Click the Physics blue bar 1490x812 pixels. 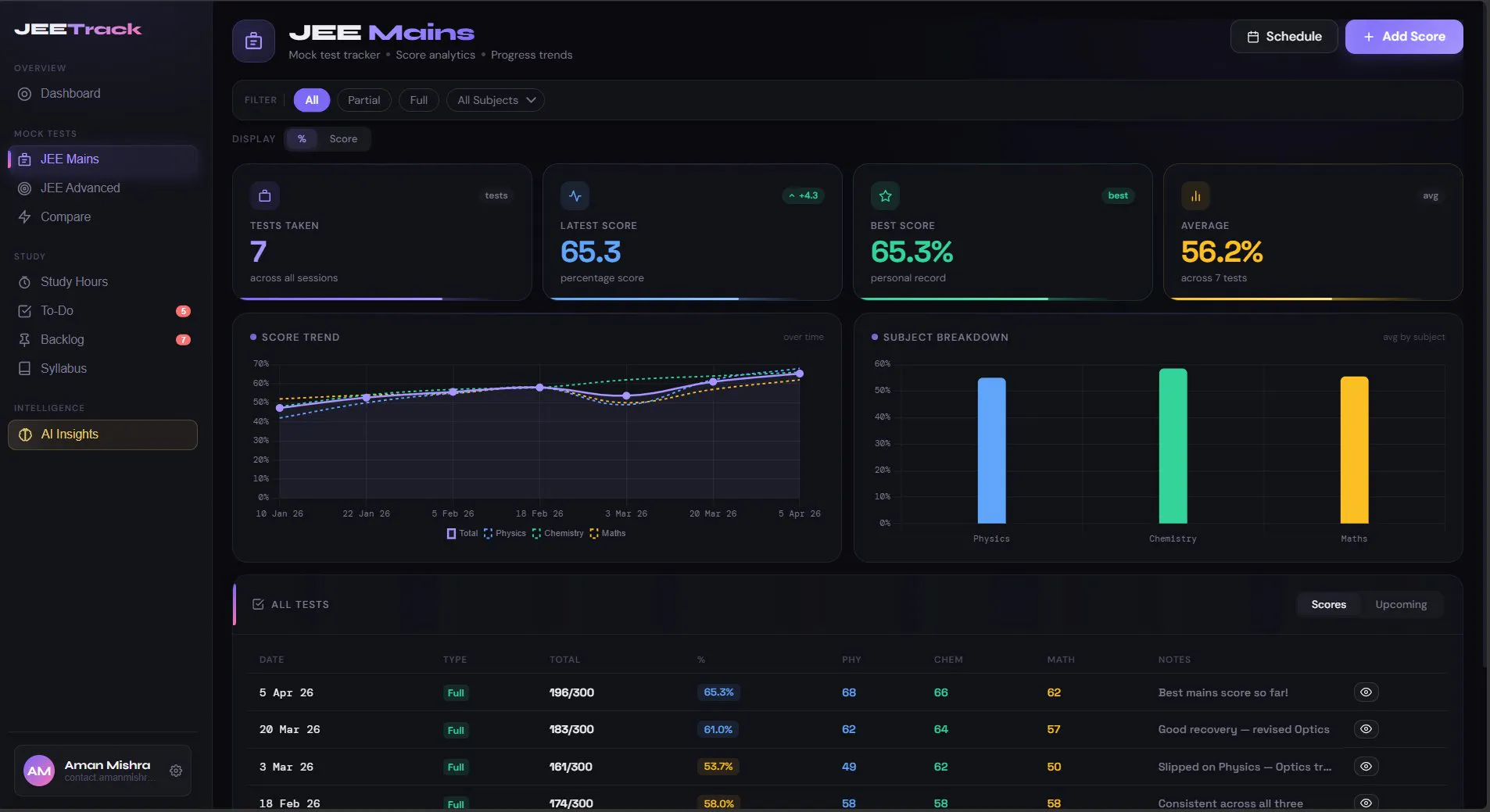(992, 451)
